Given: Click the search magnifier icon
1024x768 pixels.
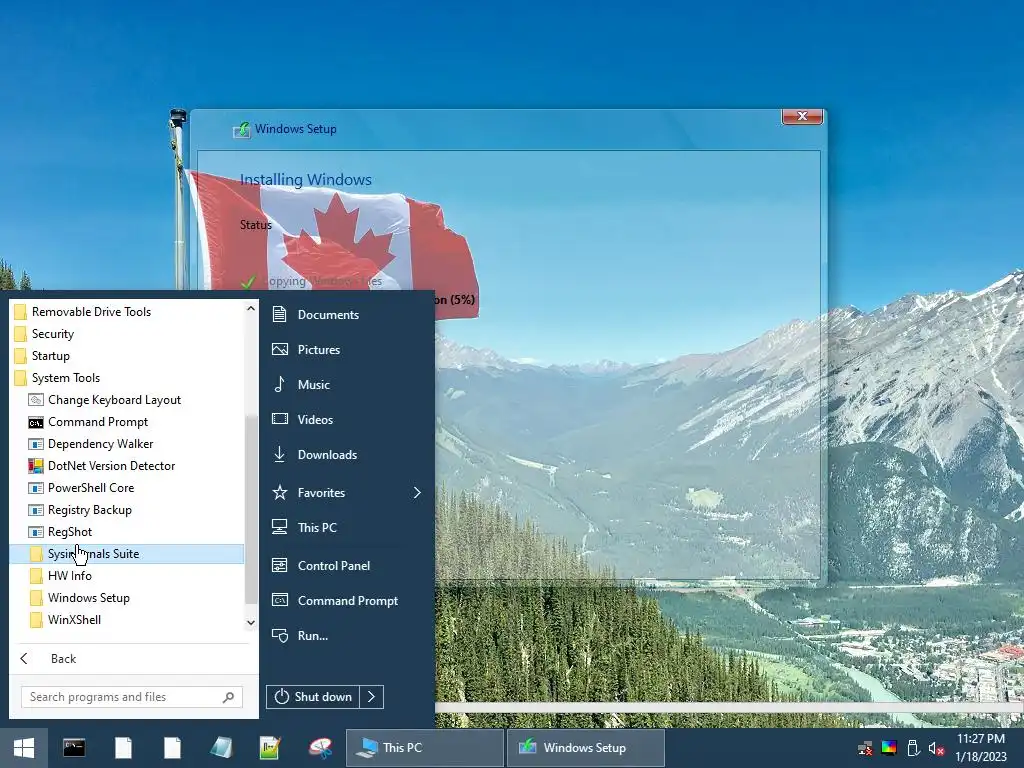Looking at the screenshot, I should [x=228, y=697].
